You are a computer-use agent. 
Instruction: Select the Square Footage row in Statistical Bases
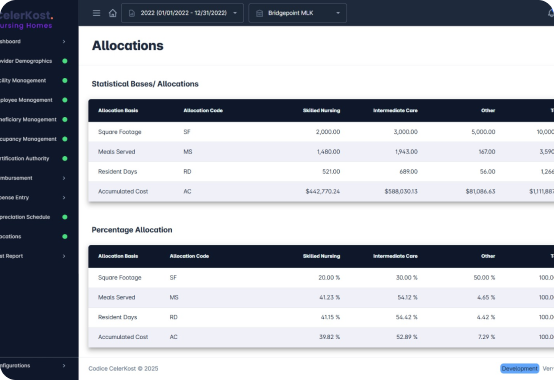321,132
